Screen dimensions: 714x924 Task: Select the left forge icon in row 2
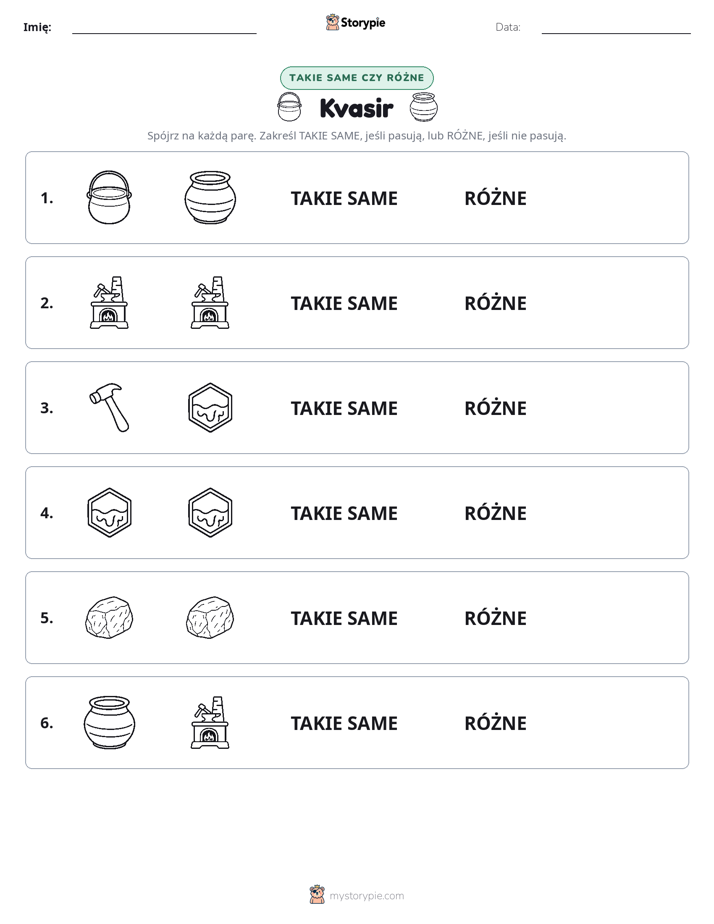point(109,302)
